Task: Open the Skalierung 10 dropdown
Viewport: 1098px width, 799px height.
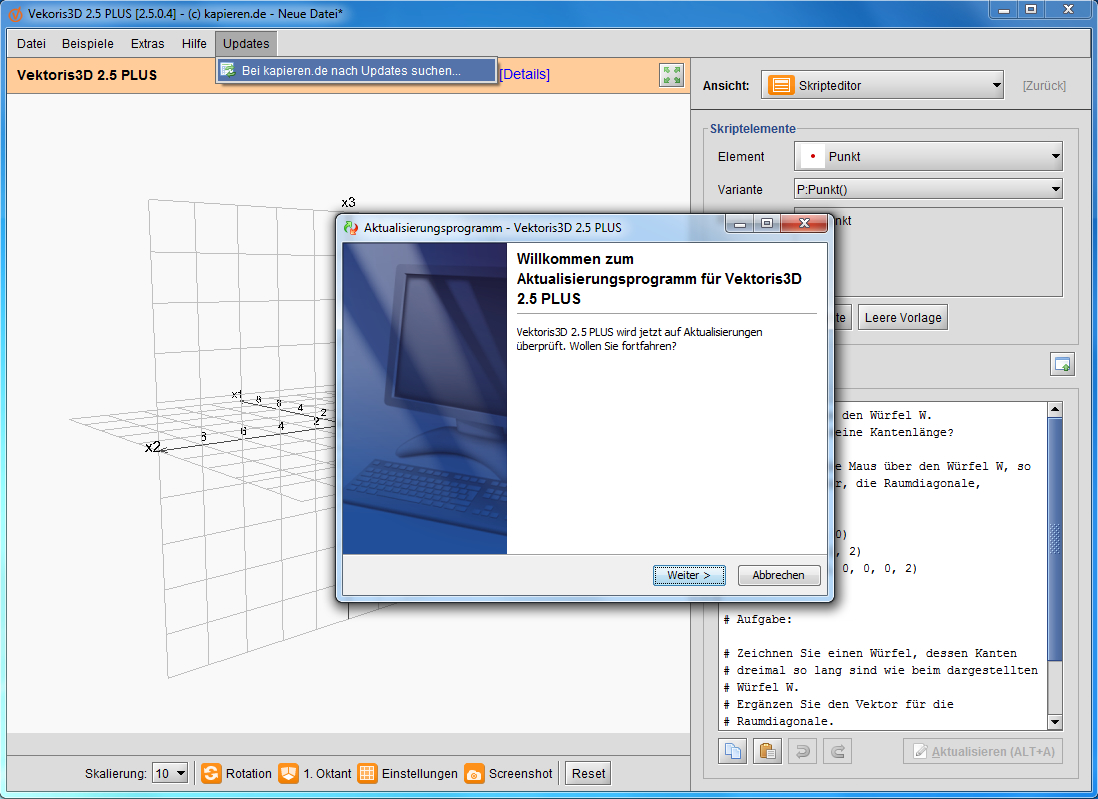Action: coord(170,773)
